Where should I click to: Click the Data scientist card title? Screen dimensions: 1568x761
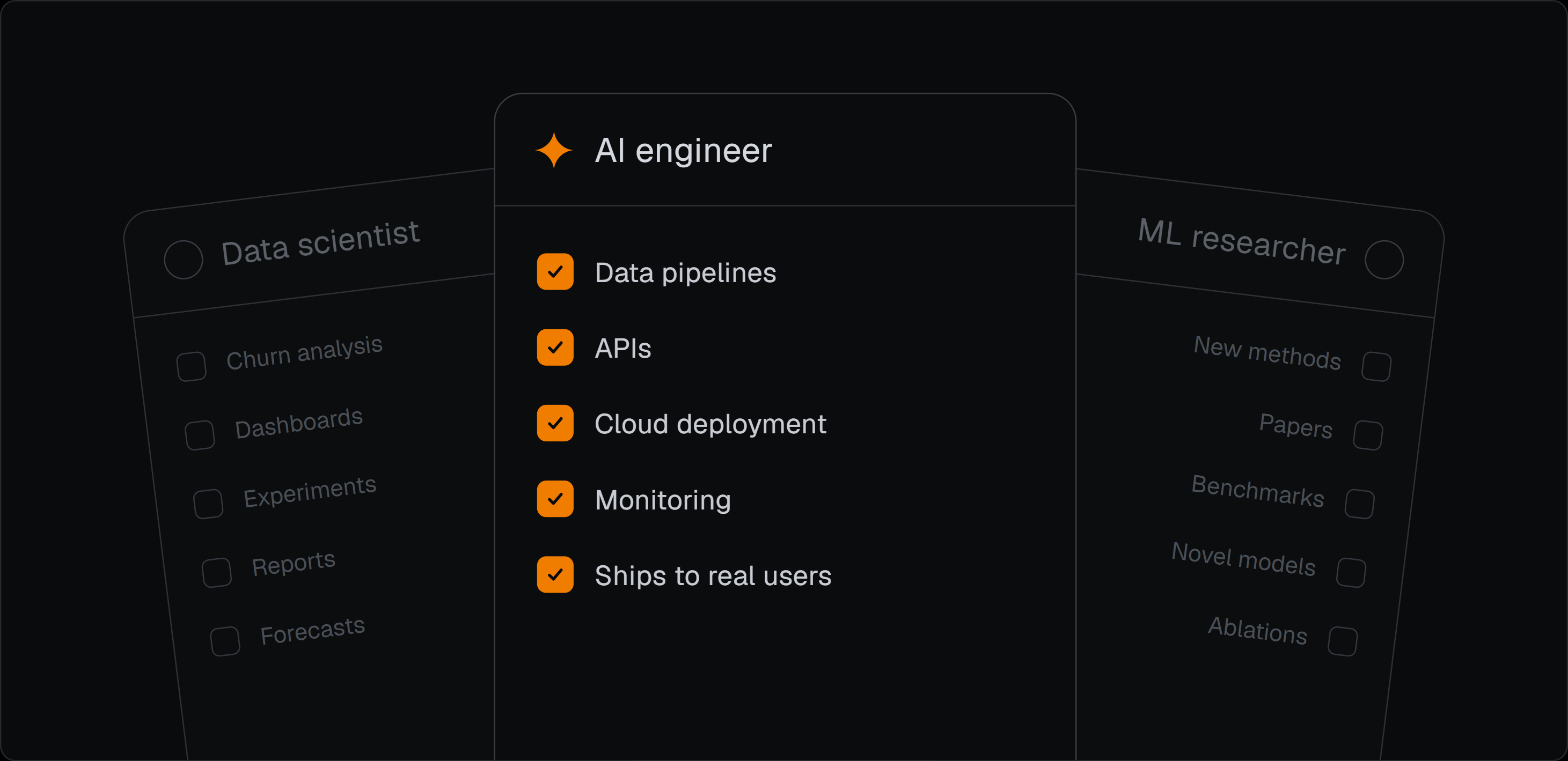coord(320,243)
